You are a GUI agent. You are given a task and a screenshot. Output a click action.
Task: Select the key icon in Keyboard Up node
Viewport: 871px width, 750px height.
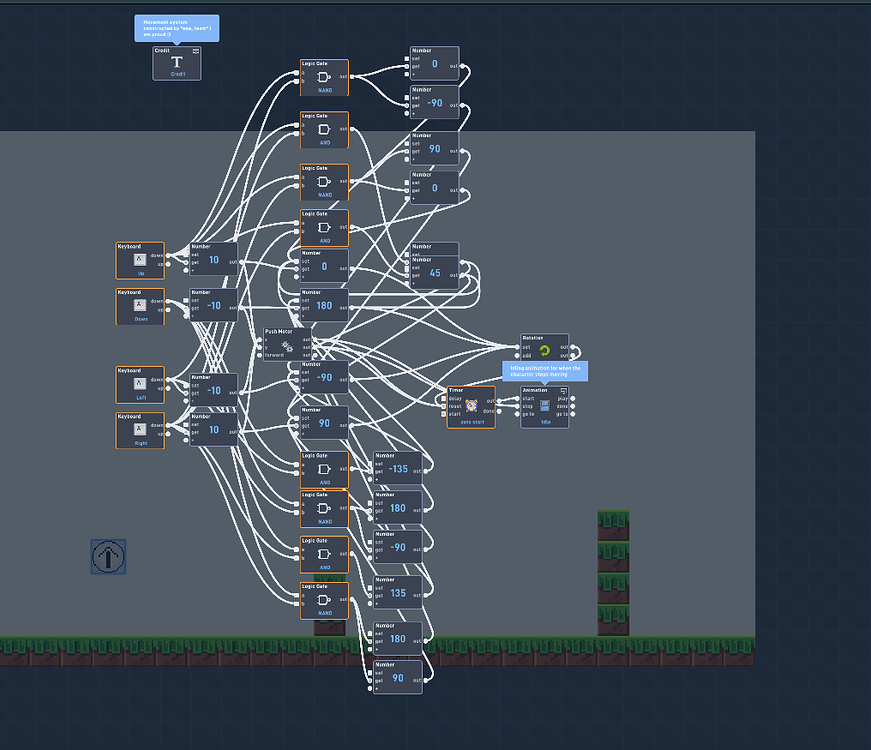click(140, 259)
